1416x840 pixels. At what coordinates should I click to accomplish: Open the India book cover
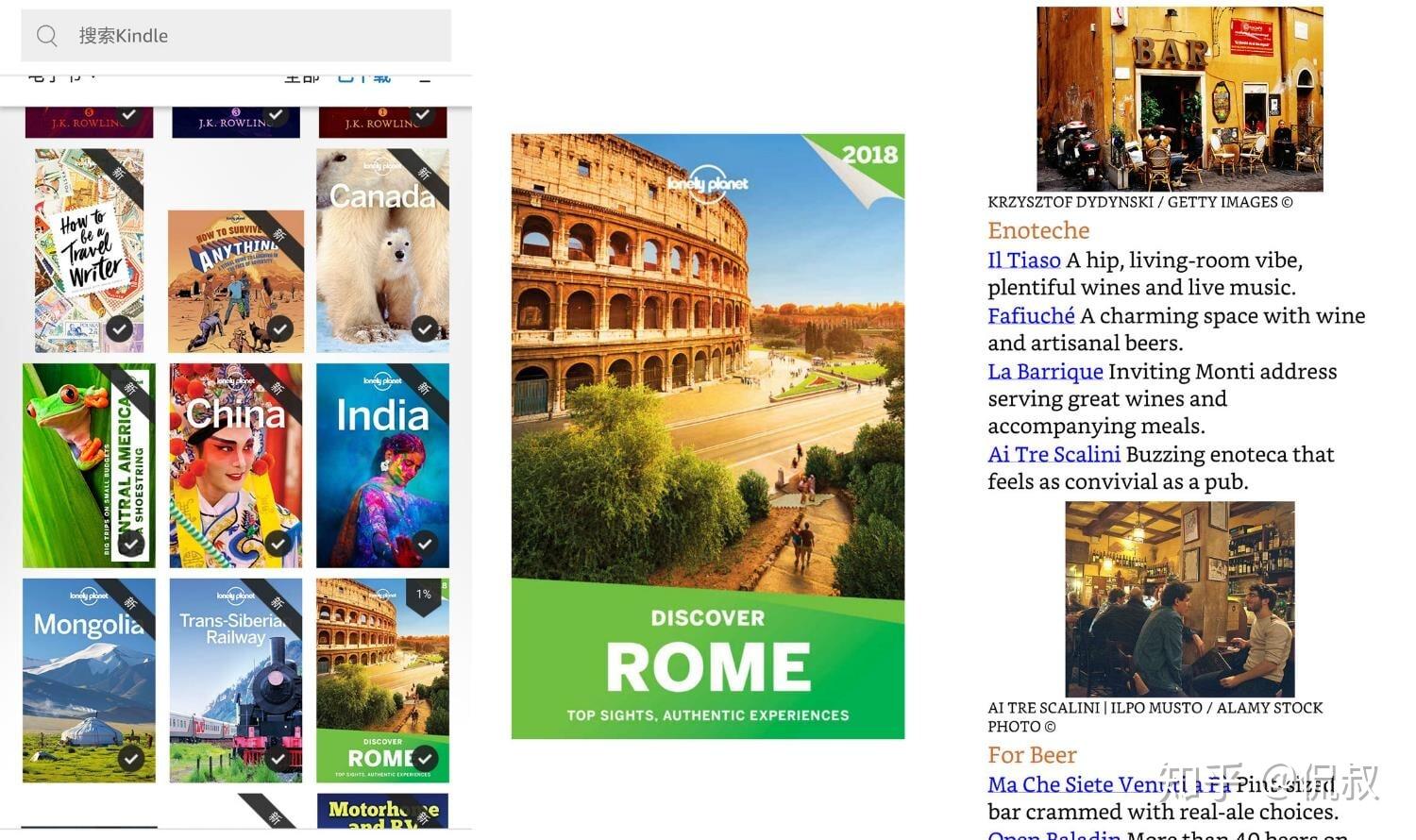click(382, 465)
